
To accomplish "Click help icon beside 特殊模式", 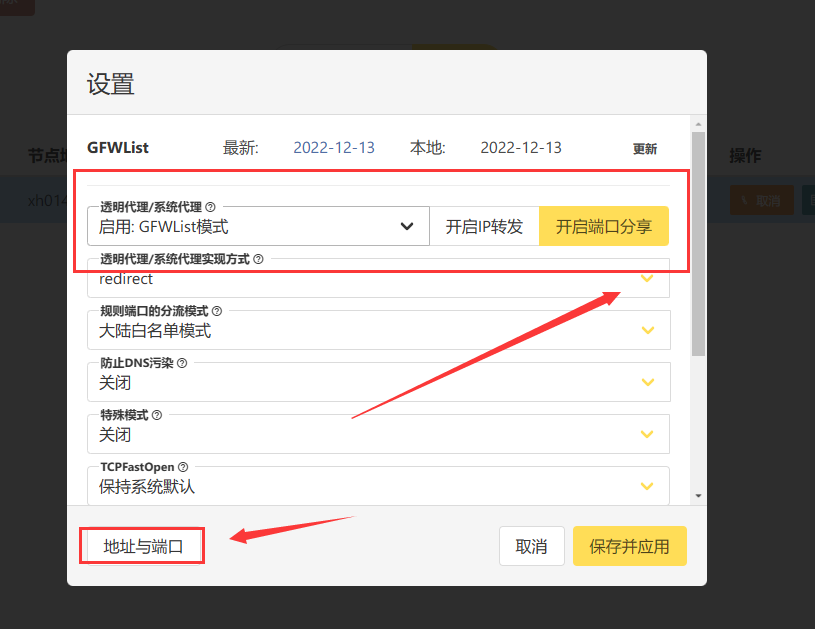I will coord(157,415).
